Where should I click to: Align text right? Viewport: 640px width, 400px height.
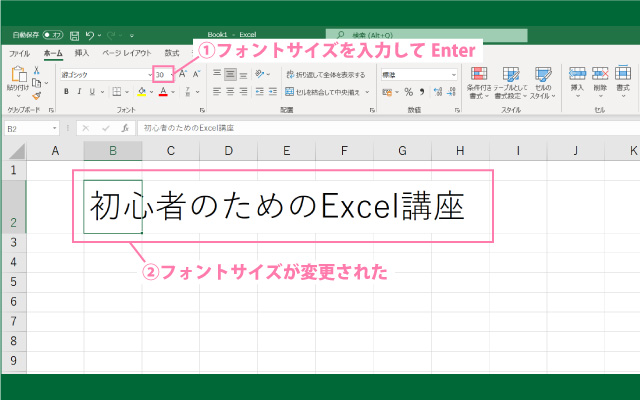click(243, 92)
